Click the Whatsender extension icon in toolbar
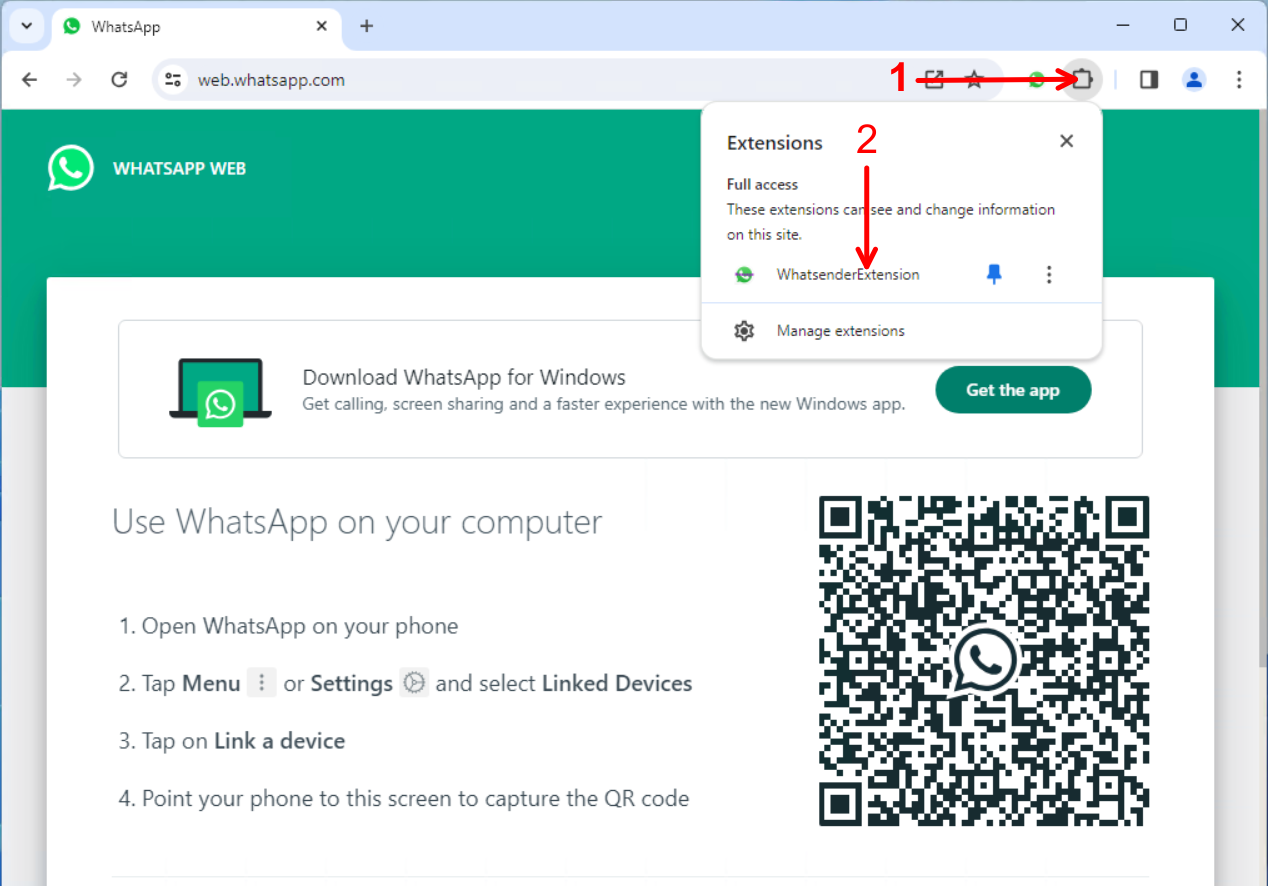Viewport: 1268px width, 886px height. pos(1038,80)
